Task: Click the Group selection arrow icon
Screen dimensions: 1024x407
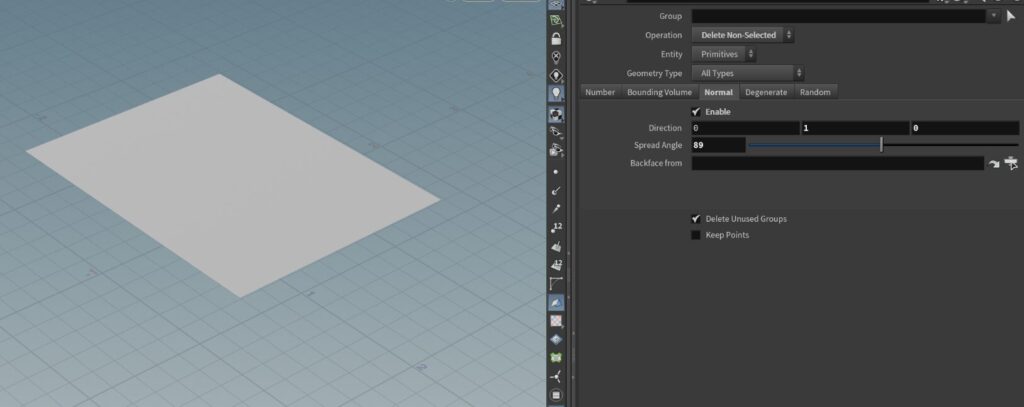Action: [x=1010, y=16]
